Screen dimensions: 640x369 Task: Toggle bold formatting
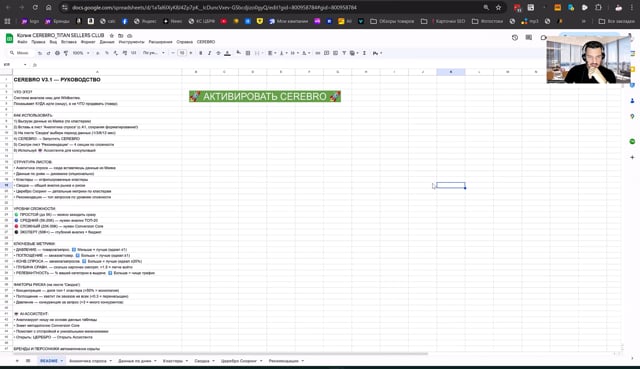coord(200,53)
